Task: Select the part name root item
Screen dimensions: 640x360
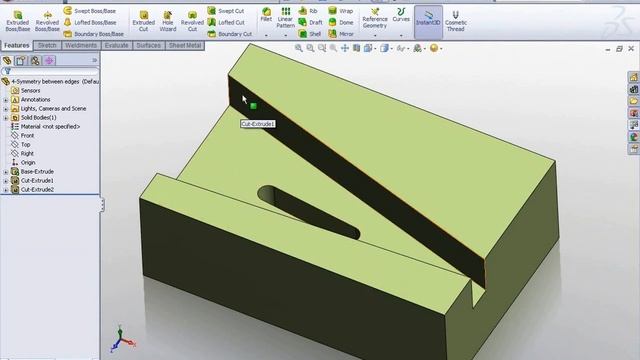Action: tap(51, 82)
